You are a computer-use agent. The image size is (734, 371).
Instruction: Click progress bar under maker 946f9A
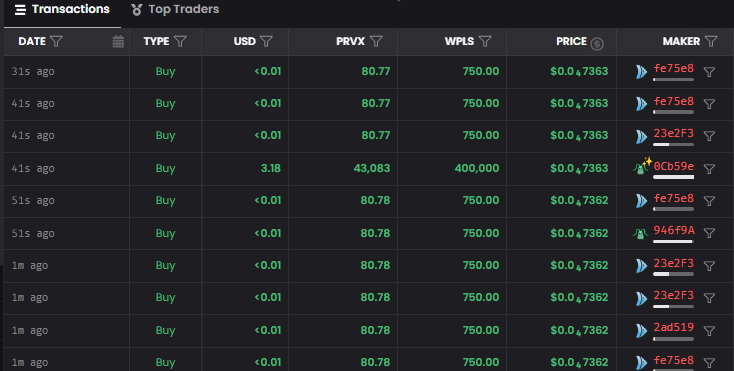674,242
